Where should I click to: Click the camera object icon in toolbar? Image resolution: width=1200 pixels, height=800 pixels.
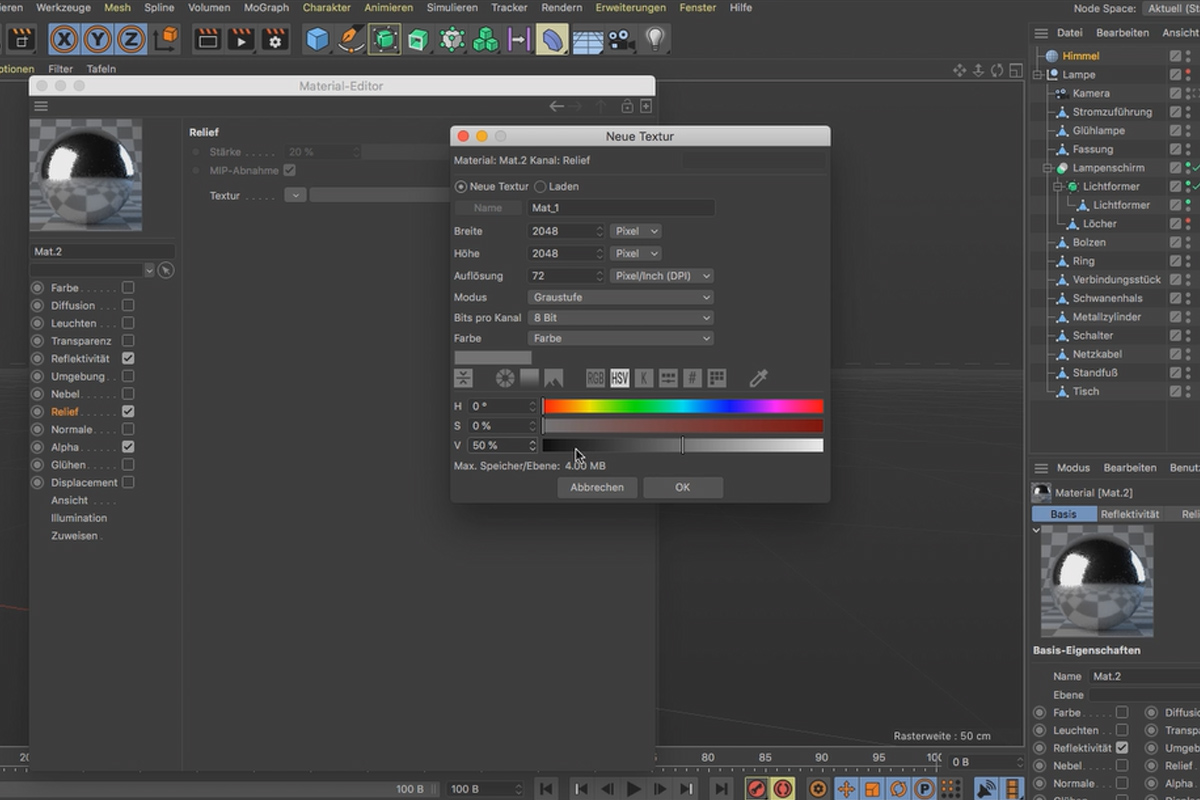620,40
